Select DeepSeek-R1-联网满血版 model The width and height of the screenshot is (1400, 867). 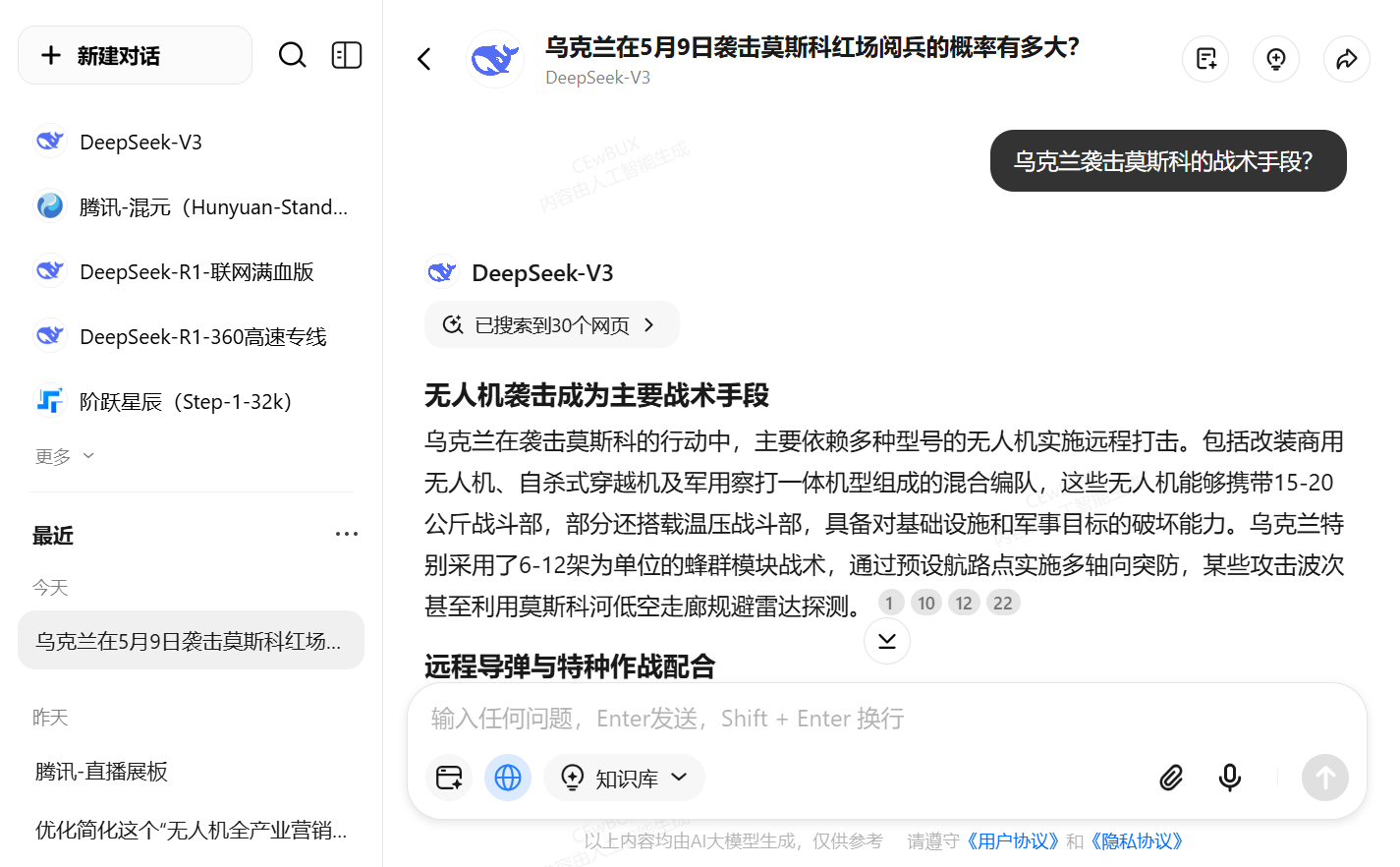pyautogui.click(x=191, y=272)
